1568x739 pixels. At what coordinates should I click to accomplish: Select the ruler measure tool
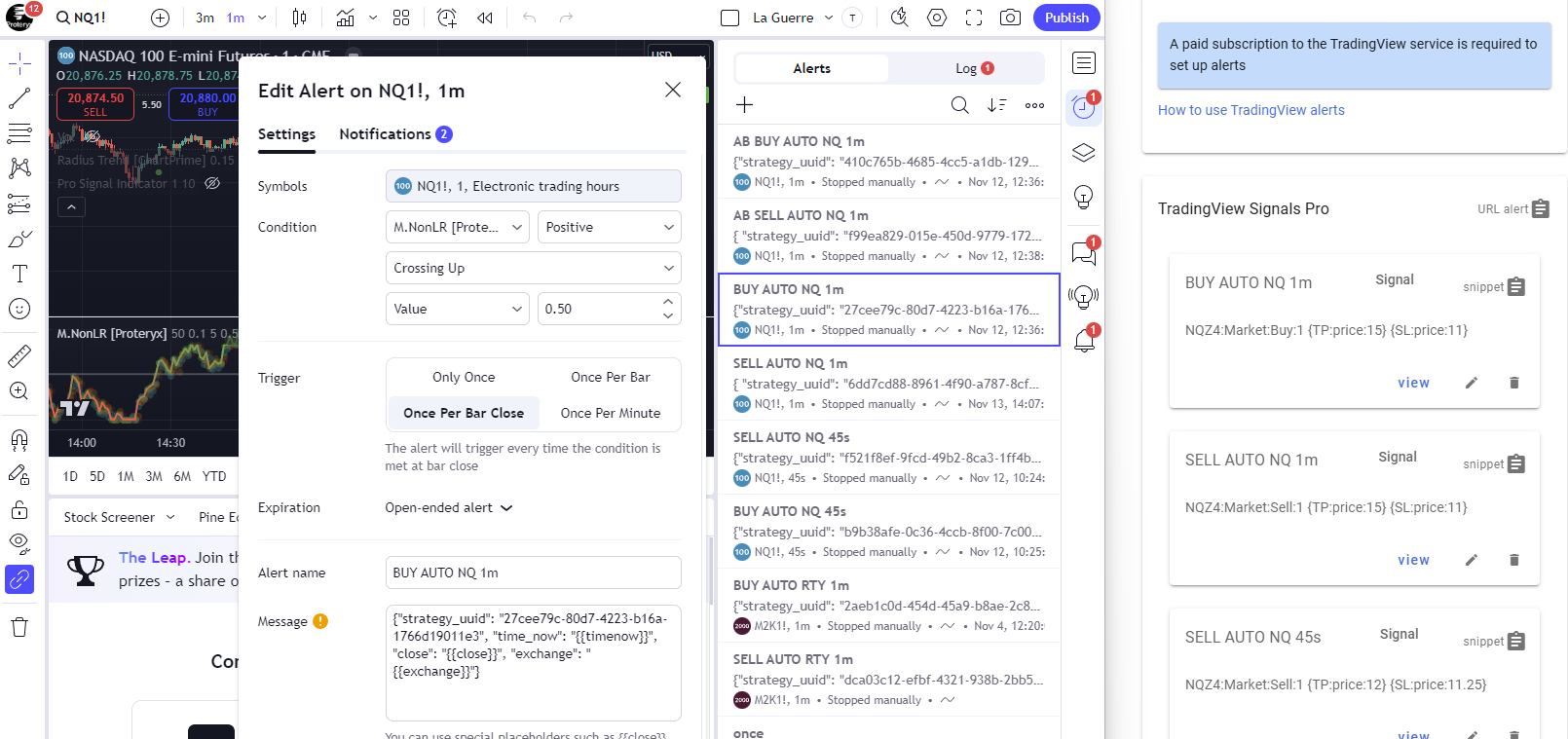coord(19,356)
